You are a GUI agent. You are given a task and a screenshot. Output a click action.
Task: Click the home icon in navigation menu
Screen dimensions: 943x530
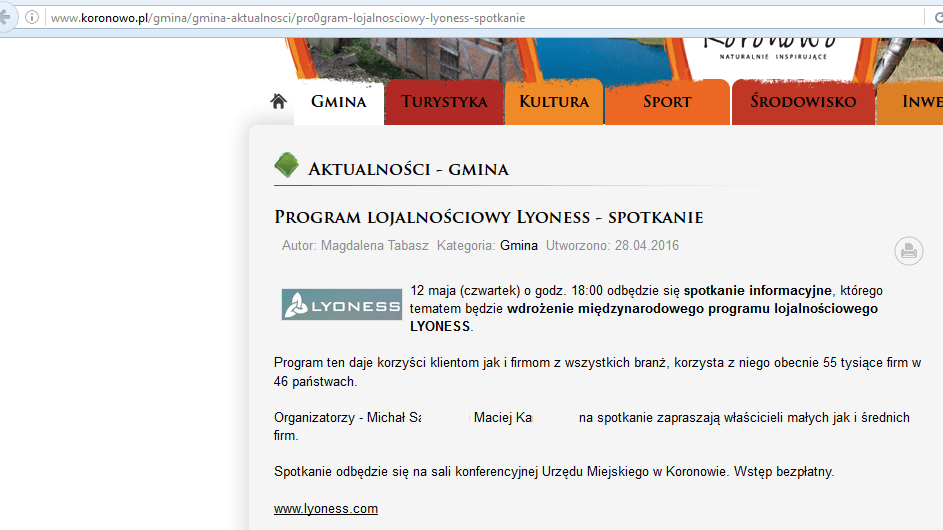coord(279,101)
